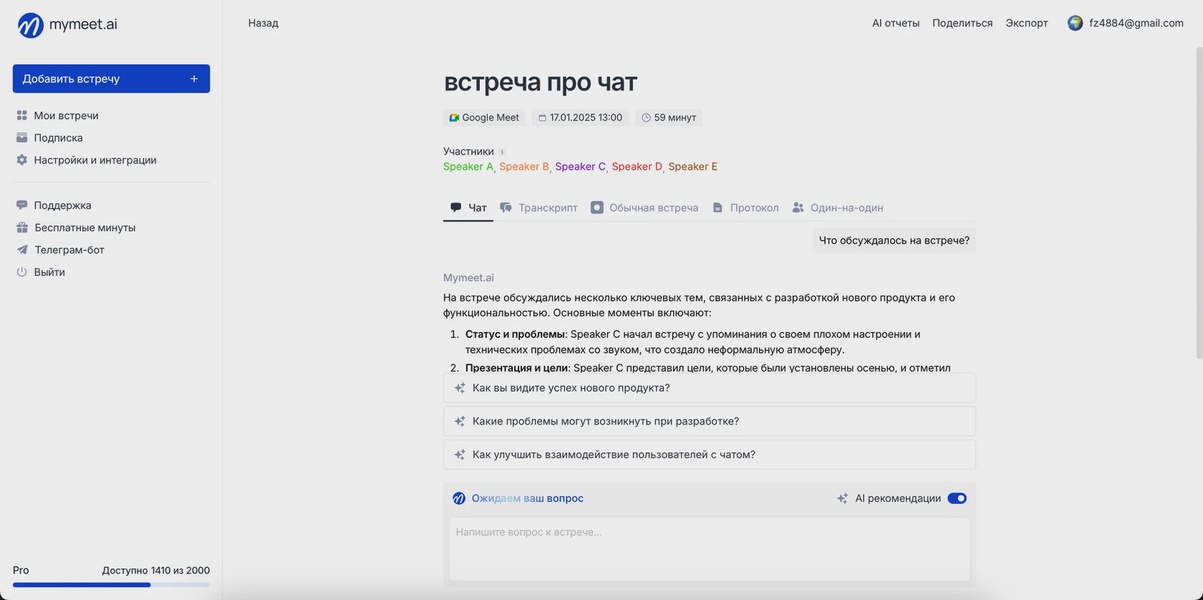Open the Подписка section
This screenshot has width=1203, height=600.
click(x=58, y=138)
